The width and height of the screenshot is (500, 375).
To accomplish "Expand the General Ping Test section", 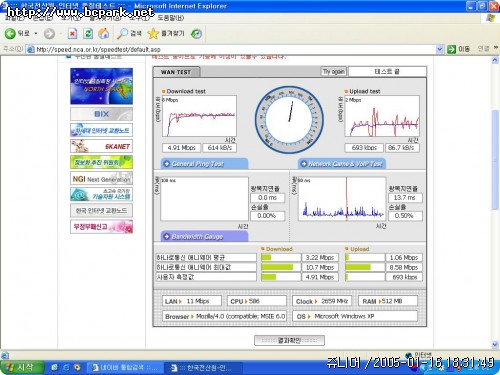I will [x=204, y=164].
